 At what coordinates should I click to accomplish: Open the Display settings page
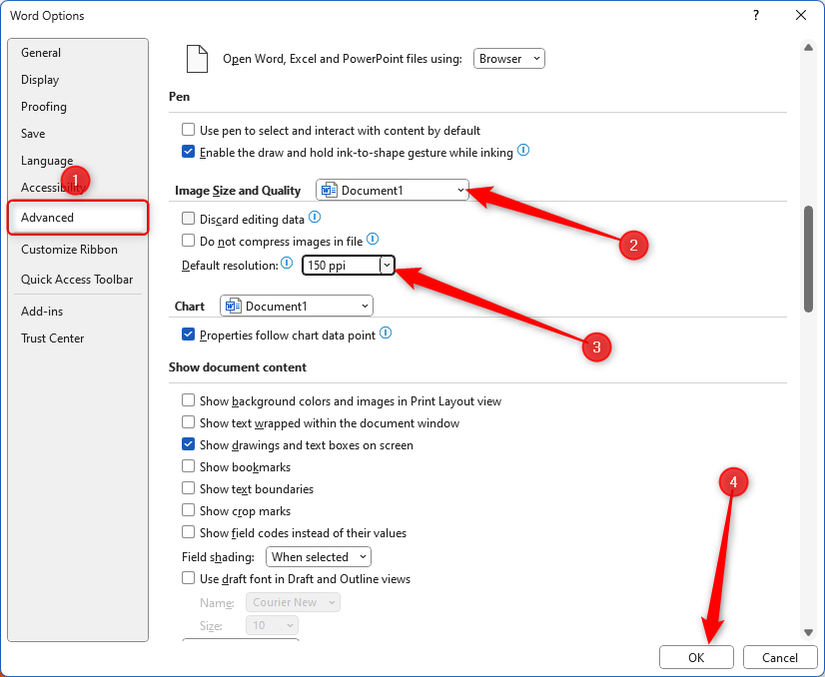[x=40, y=79]
